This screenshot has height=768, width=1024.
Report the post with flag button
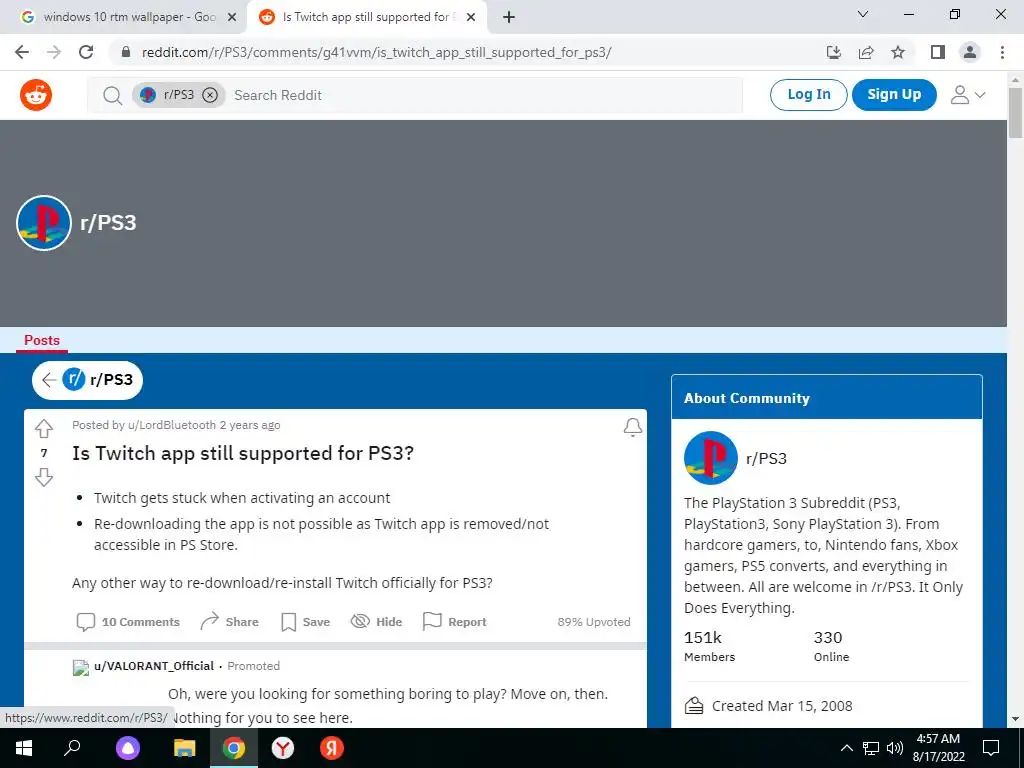click(x=455, y=622)
